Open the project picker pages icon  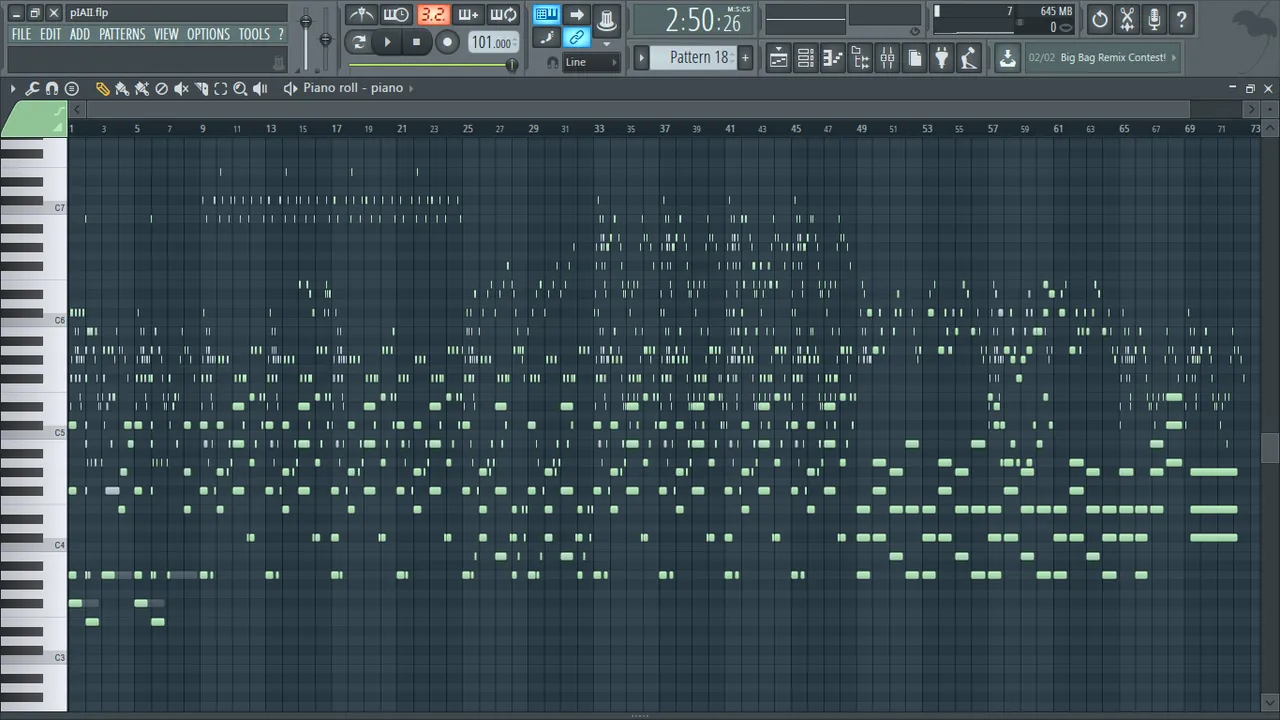914,58
